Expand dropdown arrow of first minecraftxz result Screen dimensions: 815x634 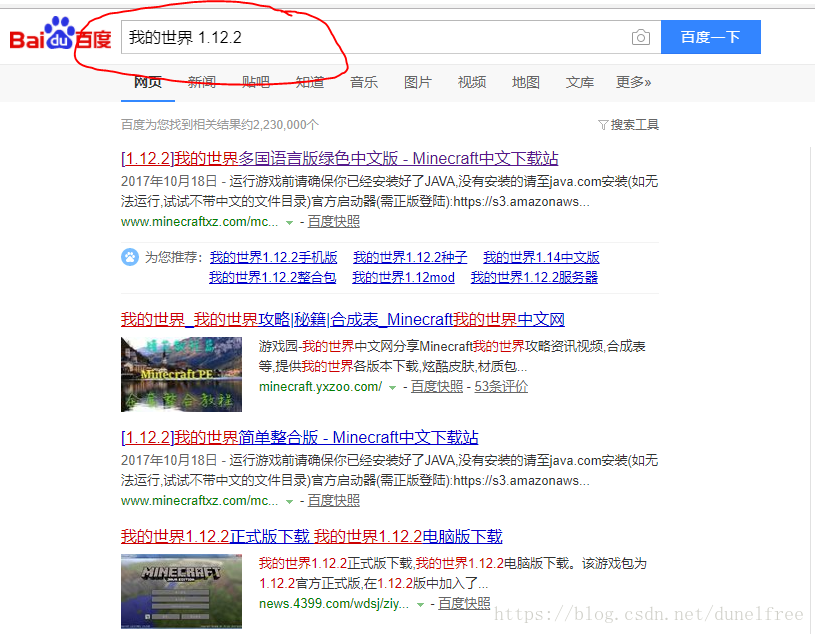pyautogui.click(x=290, y=223)
